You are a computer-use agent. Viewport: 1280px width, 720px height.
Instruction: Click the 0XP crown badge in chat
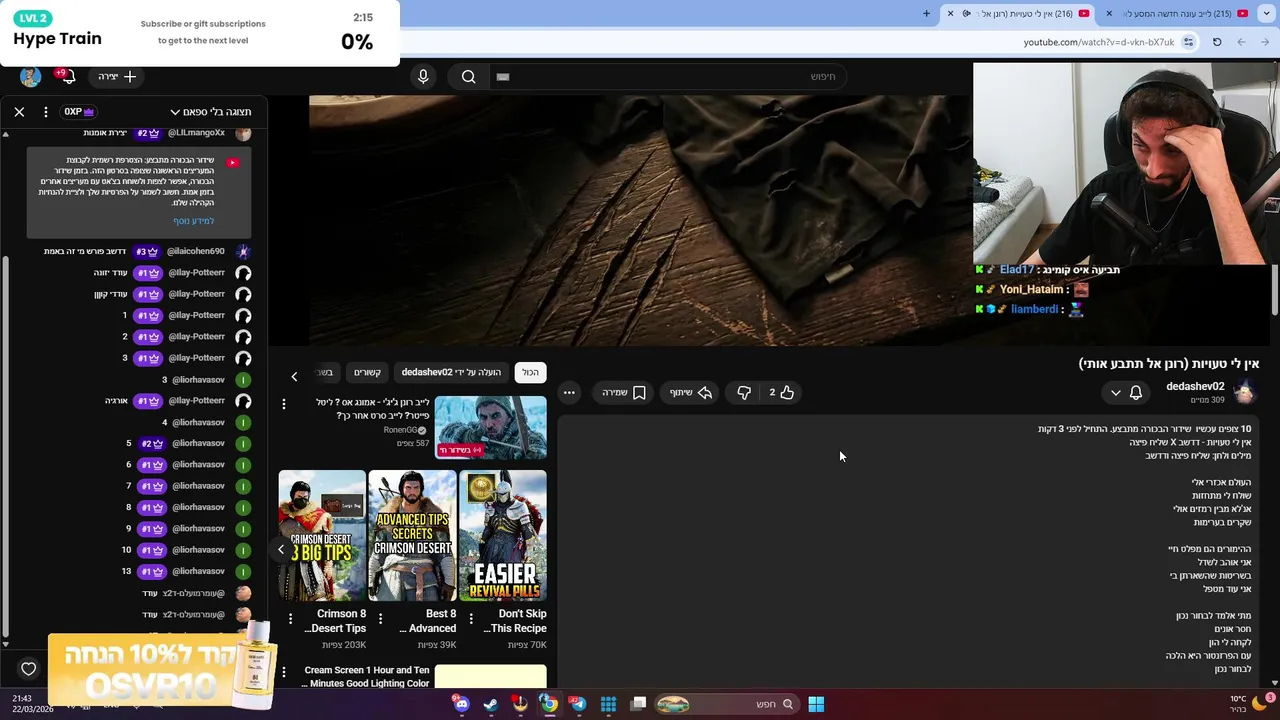tap(79, 112)
